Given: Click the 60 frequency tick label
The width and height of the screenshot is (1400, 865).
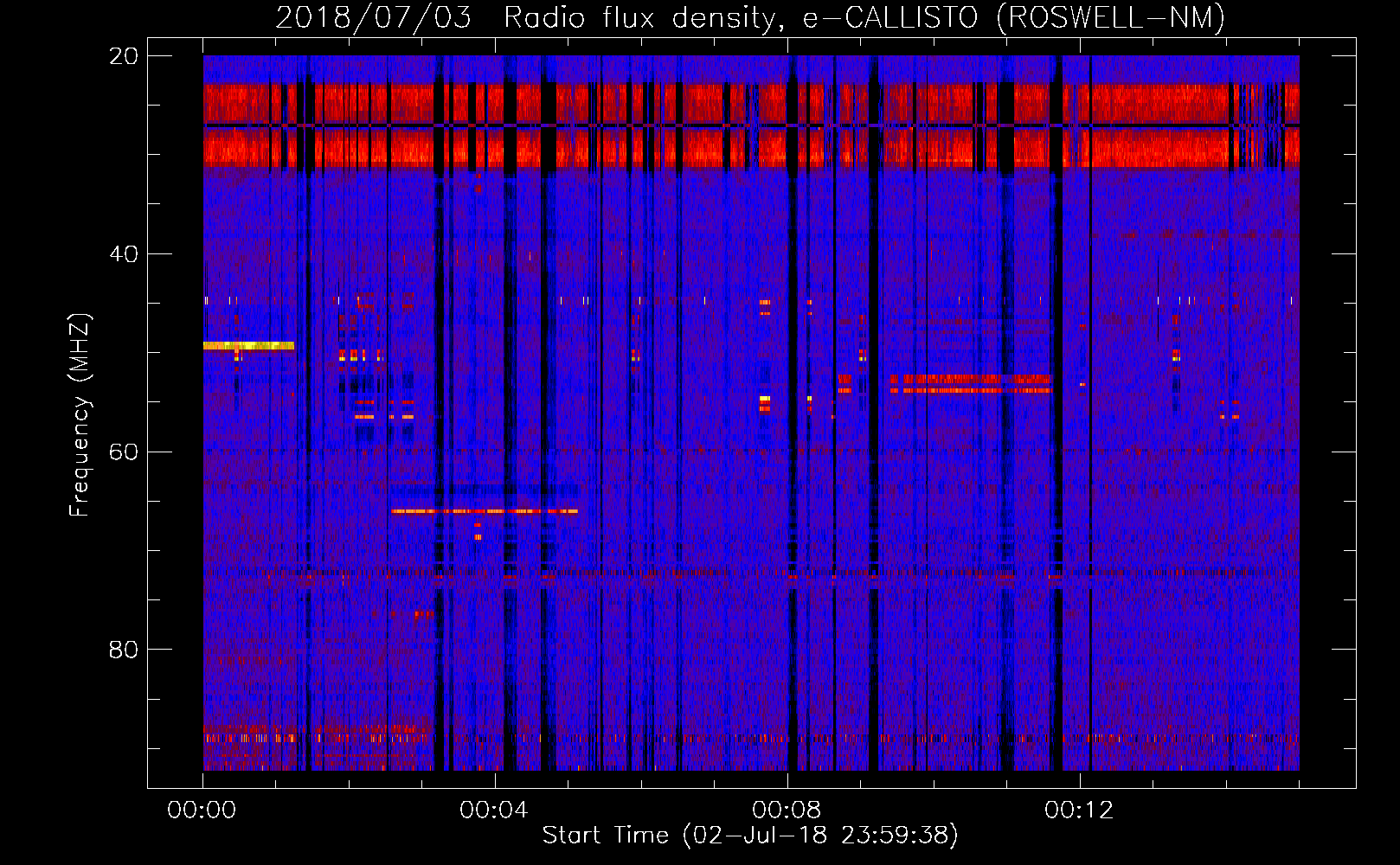Looking at the screenshot, I should (x=123, y=452).
